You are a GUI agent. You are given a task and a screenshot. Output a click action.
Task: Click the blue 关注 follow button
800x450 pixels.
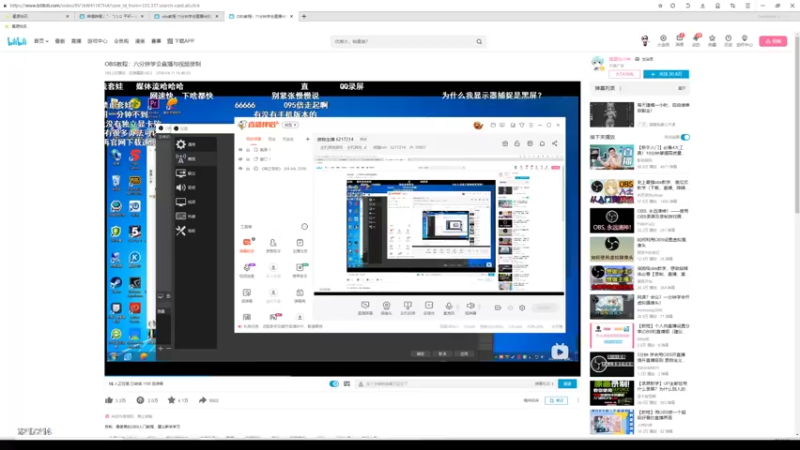[666, 74]
